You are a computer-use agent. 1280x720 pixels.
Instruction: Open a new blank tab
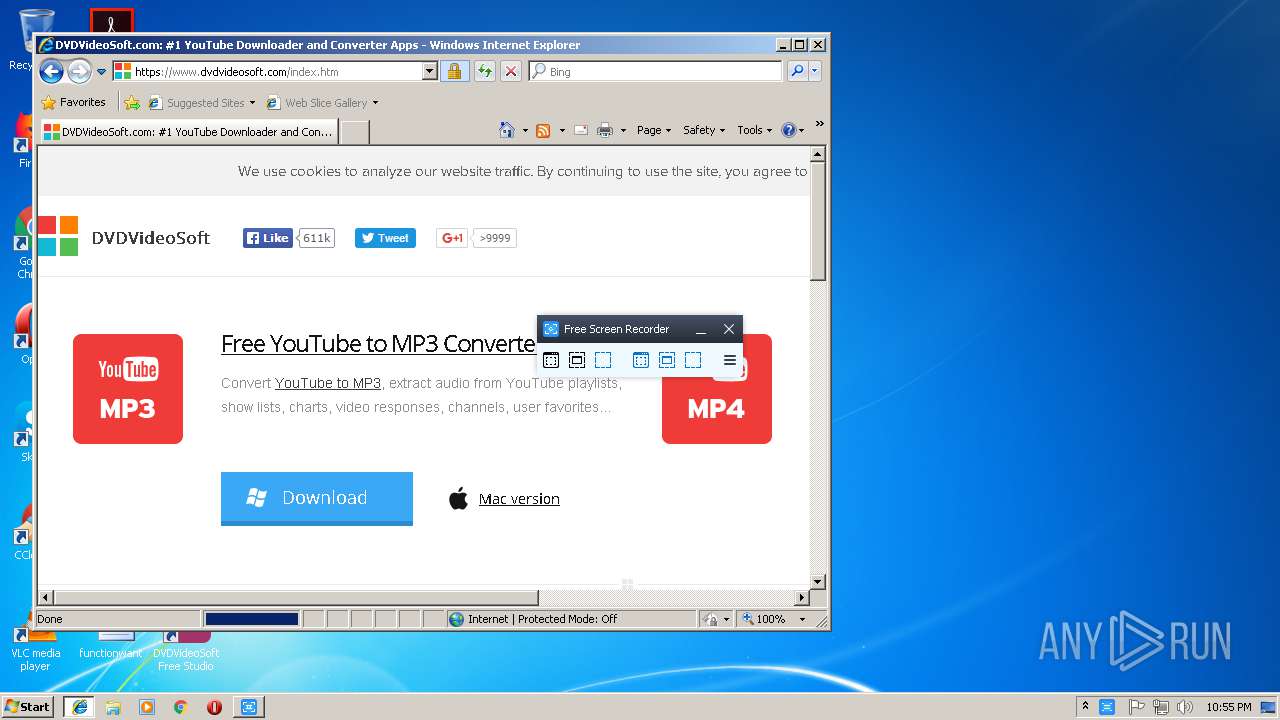(x=355, y=132)
